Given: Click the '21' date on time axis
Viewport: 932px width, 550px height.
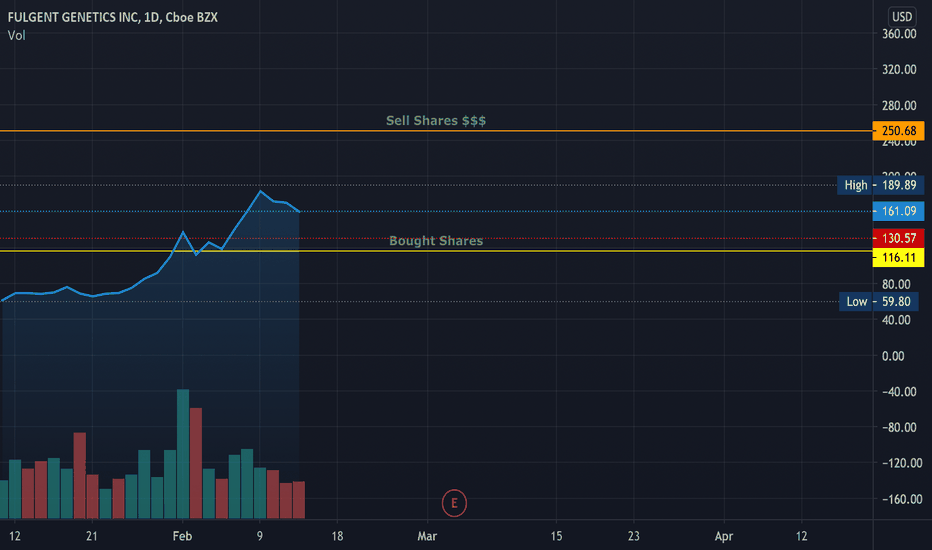Looking at the screenshot, I should 92,536.
